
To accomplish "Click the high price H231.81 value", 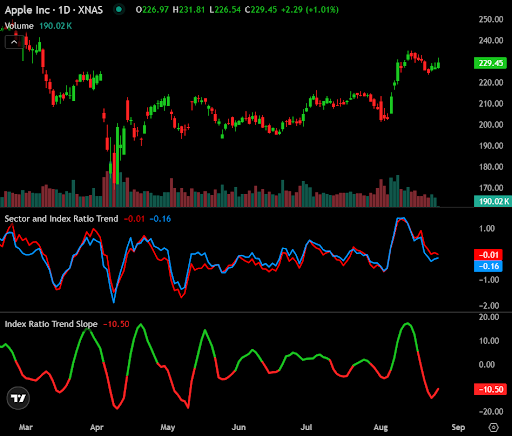I will click(188, 10).
